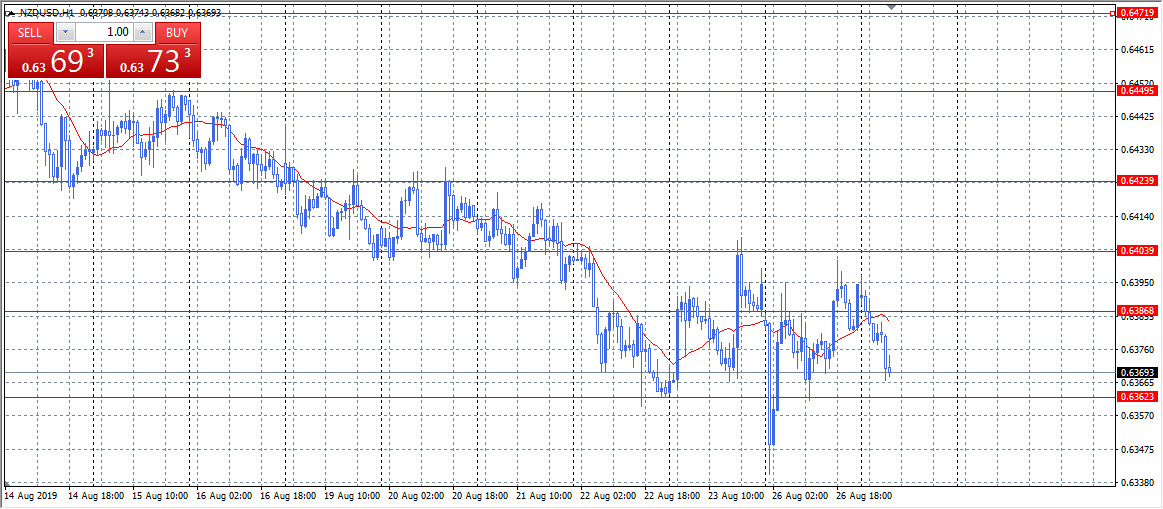Select the 0.64495 horizontal line label
This screenshot has width=1163, height=509.
1136,91
